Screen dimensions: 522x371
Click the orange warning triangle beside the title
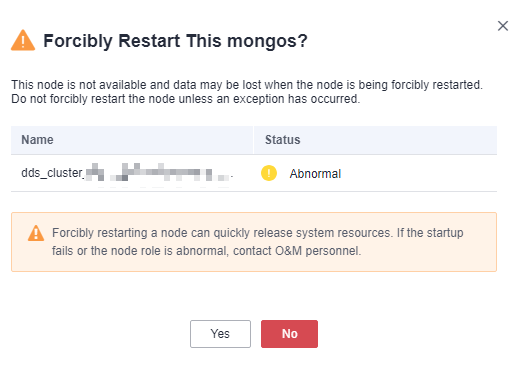23,40
